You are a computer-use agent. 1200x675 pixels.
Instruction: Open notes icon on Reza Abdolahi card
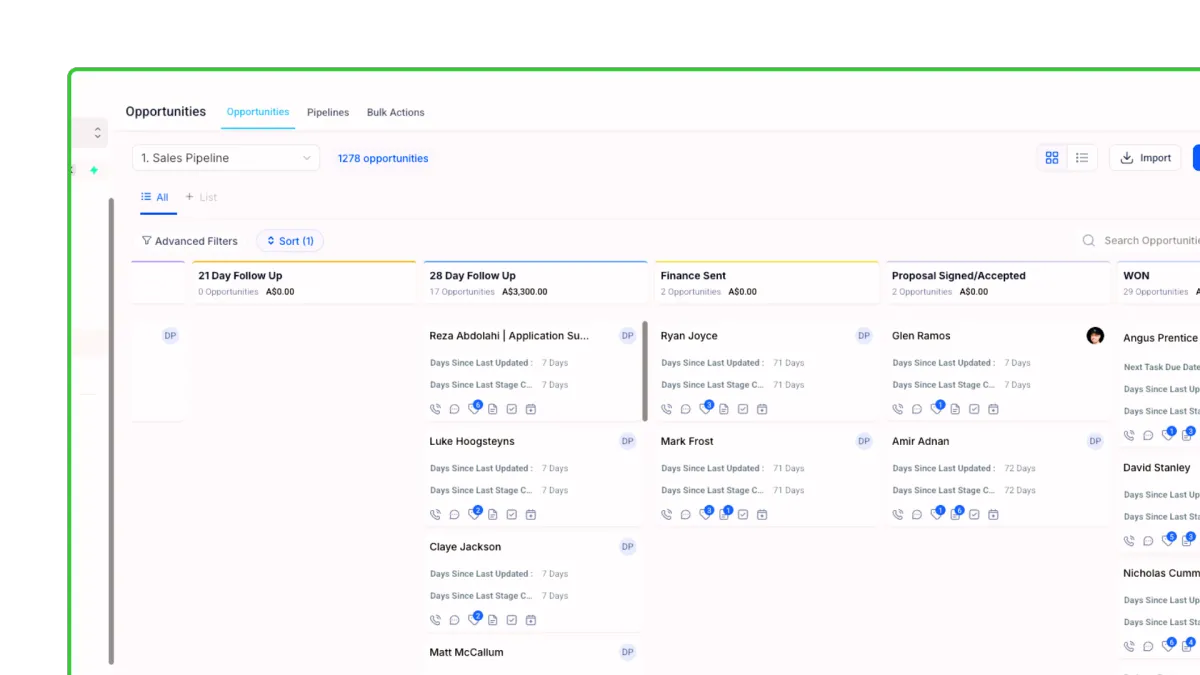[x=492, y=409]
